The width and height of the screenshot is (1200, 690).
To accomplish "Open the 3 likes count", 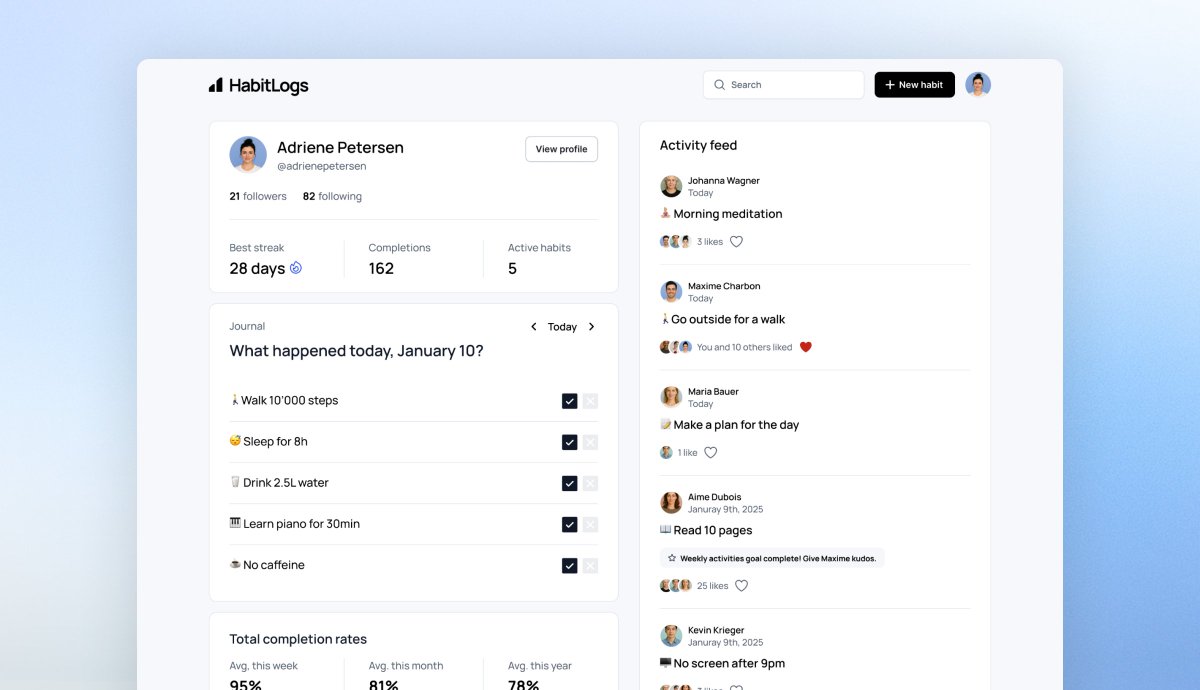I will [710, 242].
